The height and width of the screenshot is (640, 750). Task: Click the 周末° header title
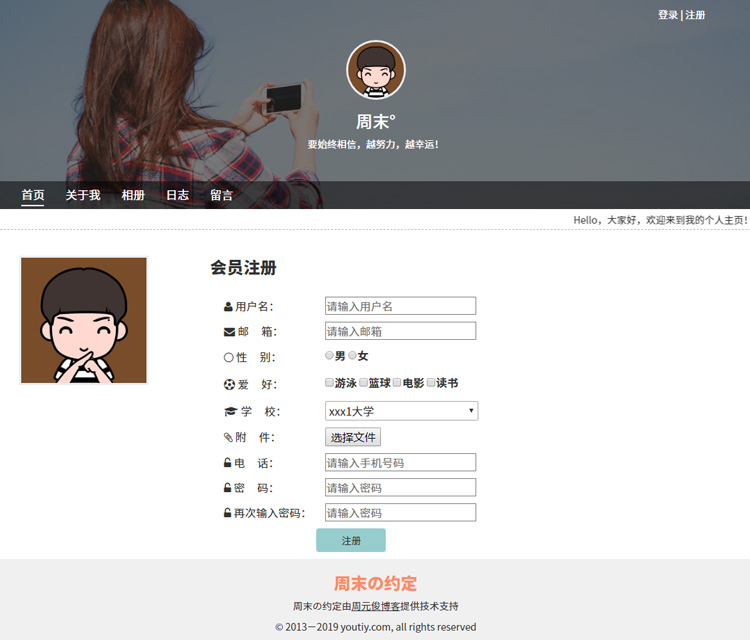click(375, 121)
